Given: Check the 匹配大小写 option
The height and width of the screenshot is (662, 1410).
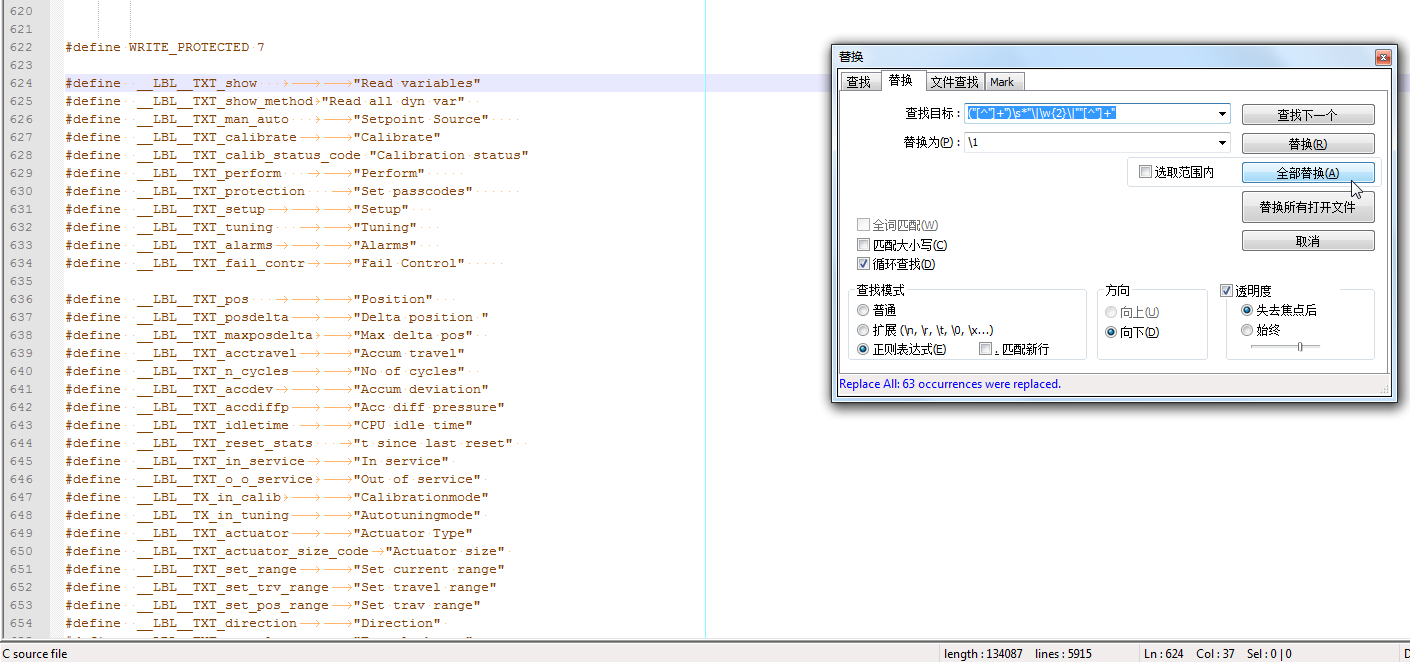Looking at the screenshot, I should coord(864,245).
